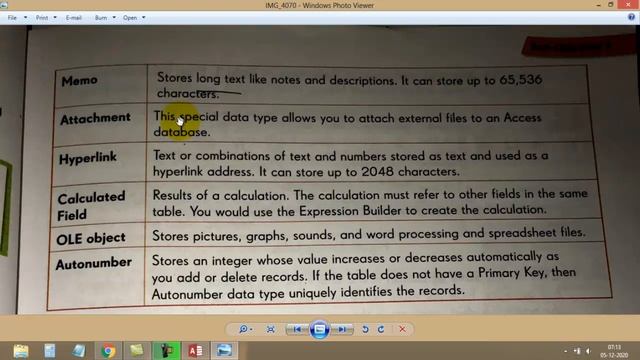Open the notepad document taskbar icon

click(50, 351)
